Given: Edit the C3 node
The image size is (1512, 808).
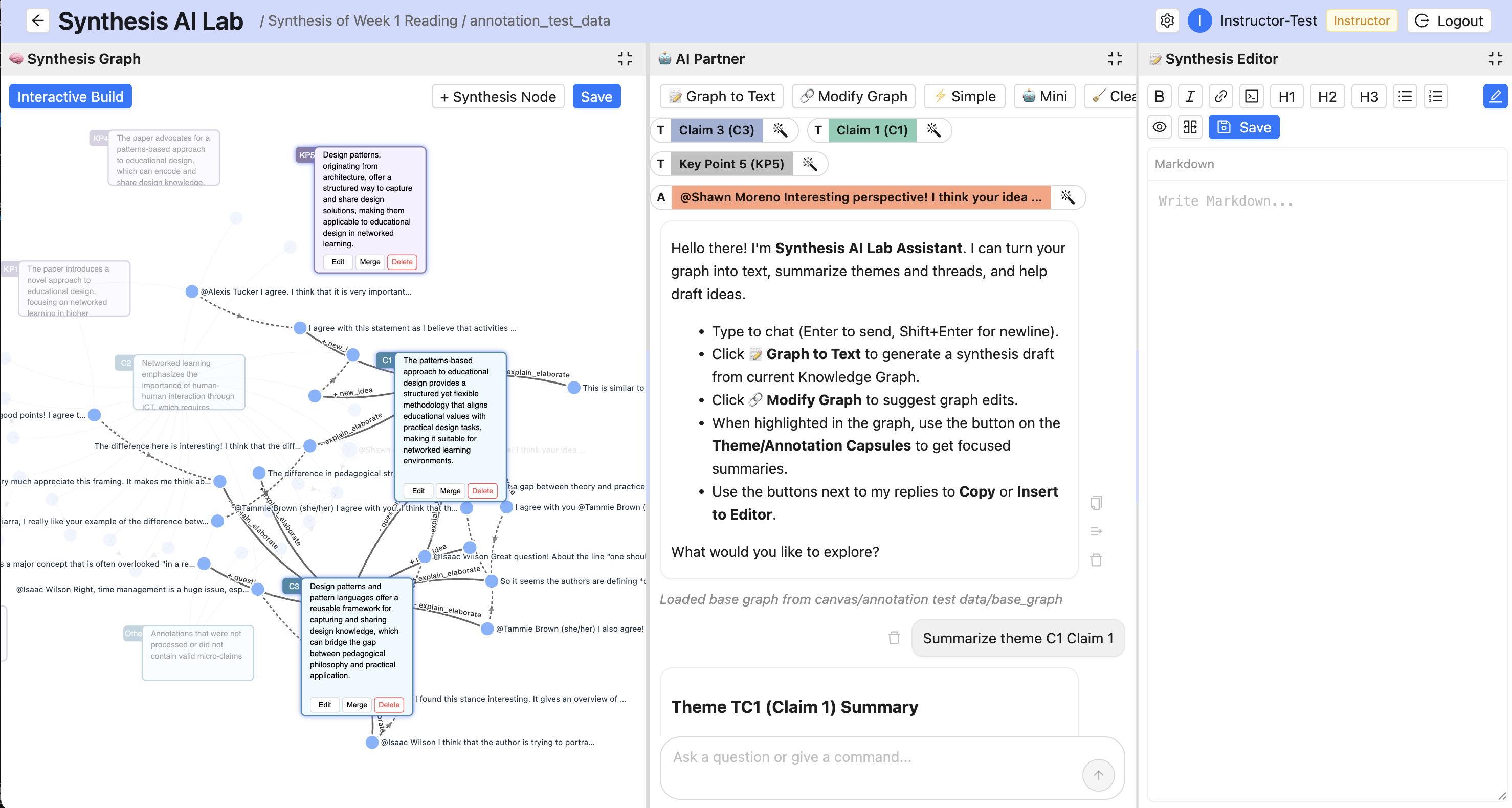Looking at the screenshot, I should (x=325, y=705).
